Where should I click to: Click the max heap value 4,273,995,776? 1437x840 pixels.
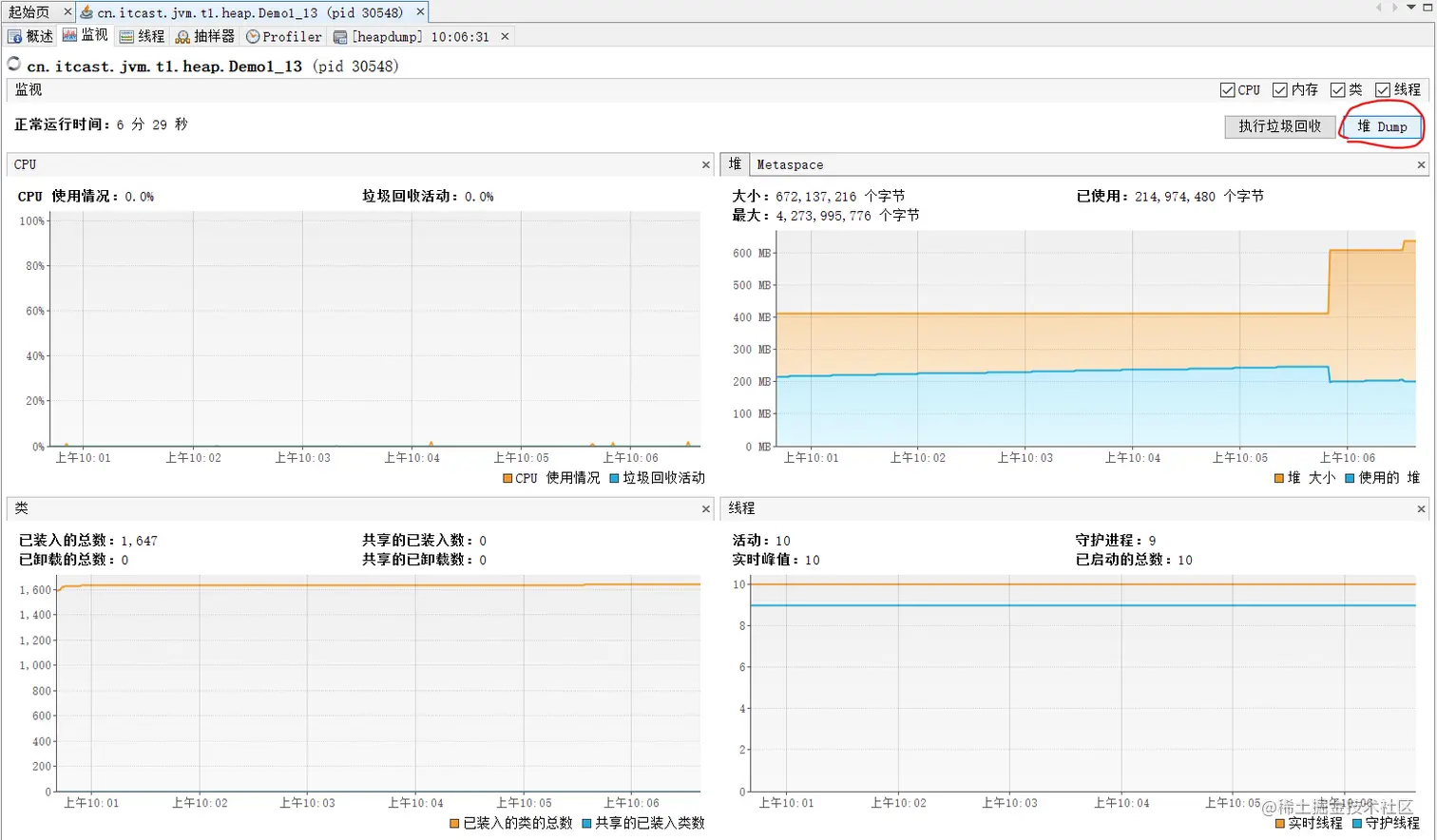(823, 216)
